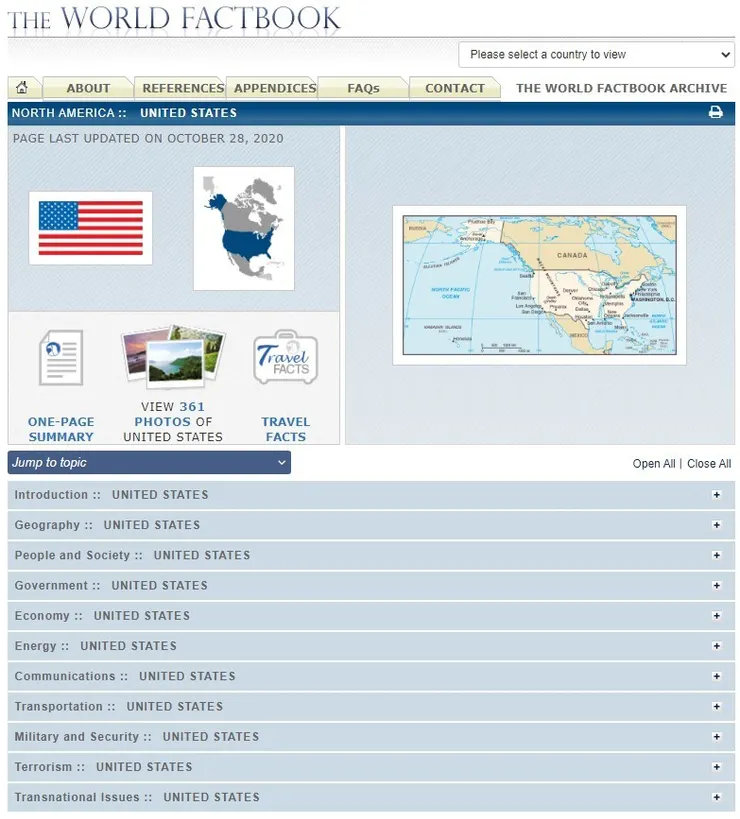Click the TRAVEL FACTS text link
Image resolution: width=740 pixels, height=819 pixels.
(286, 429)
